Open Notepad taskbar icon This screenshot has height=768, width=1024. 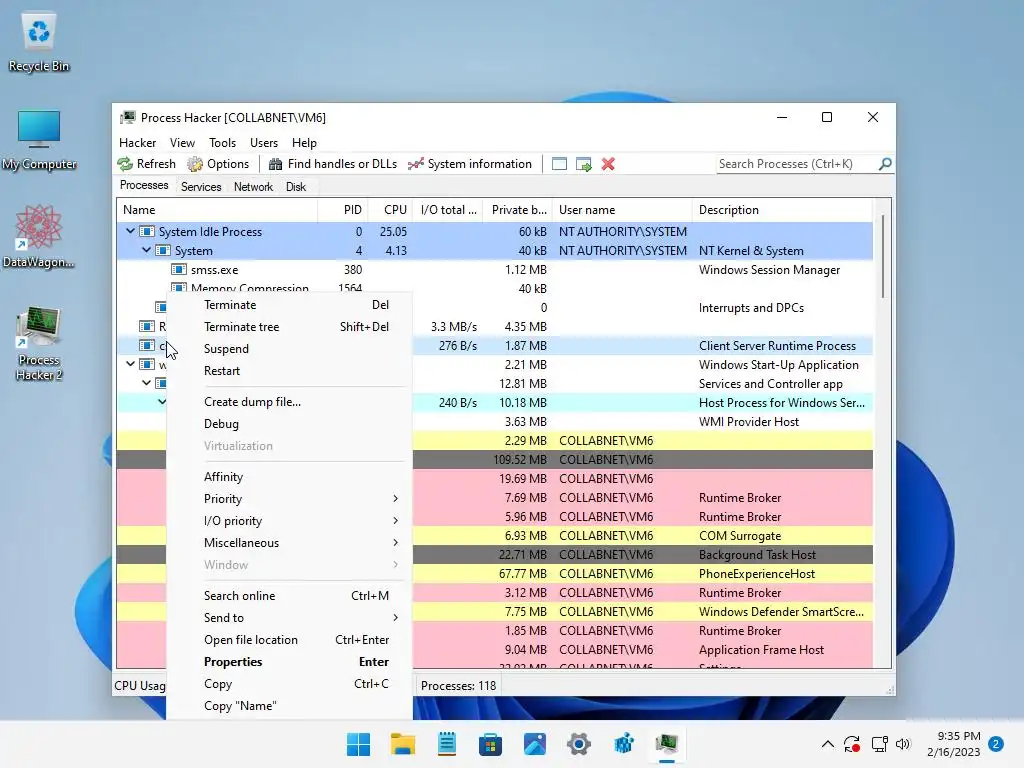point(447,744)
